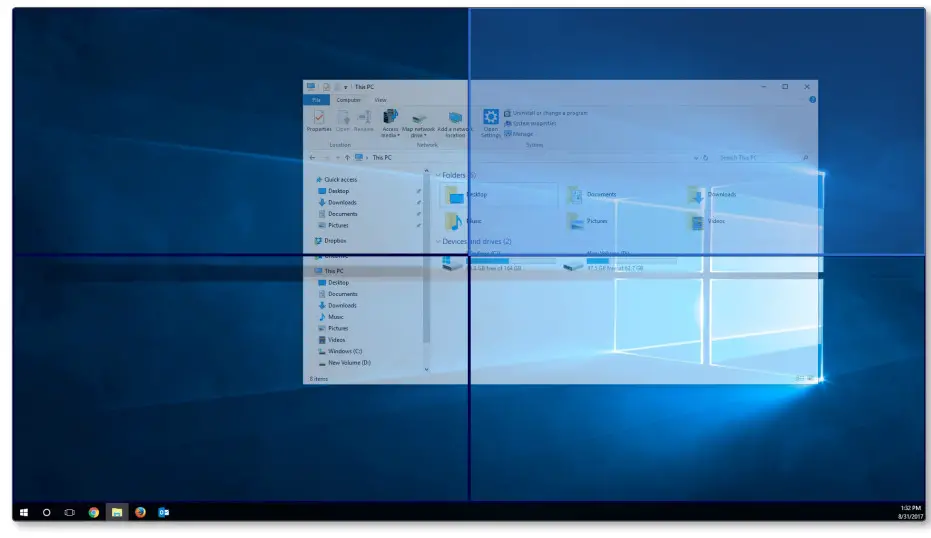Launch Chrome from the taskbar
931x538 pixels.
click(93, 512)
